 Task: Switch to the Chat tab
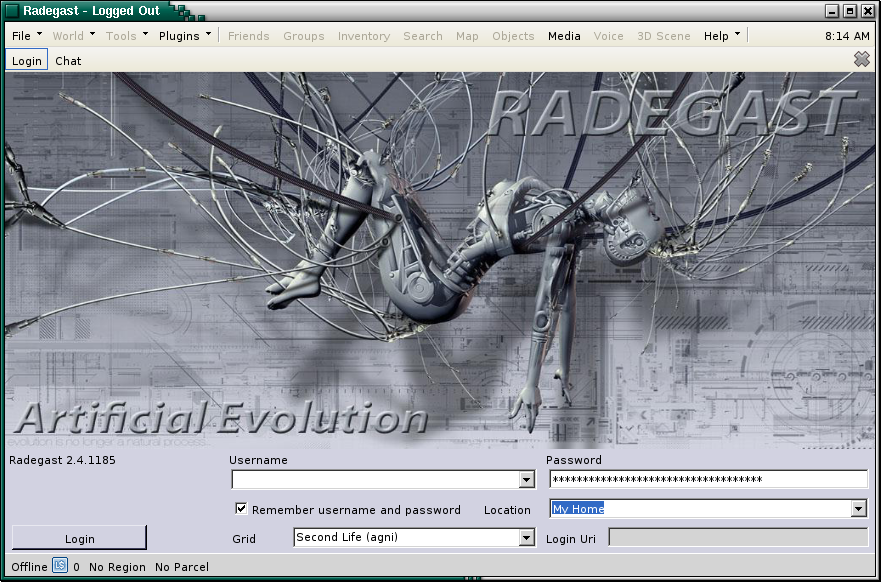click(68, 61)
